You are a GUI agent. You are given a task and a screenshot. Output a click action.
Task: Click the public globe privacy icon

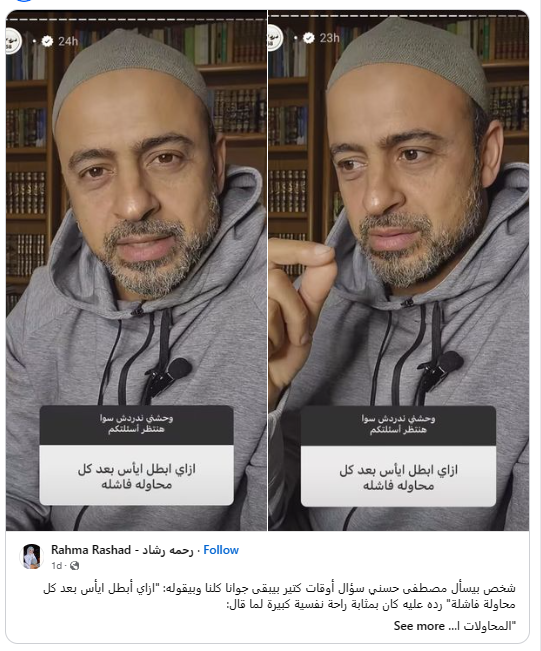(x=75, y=565)
